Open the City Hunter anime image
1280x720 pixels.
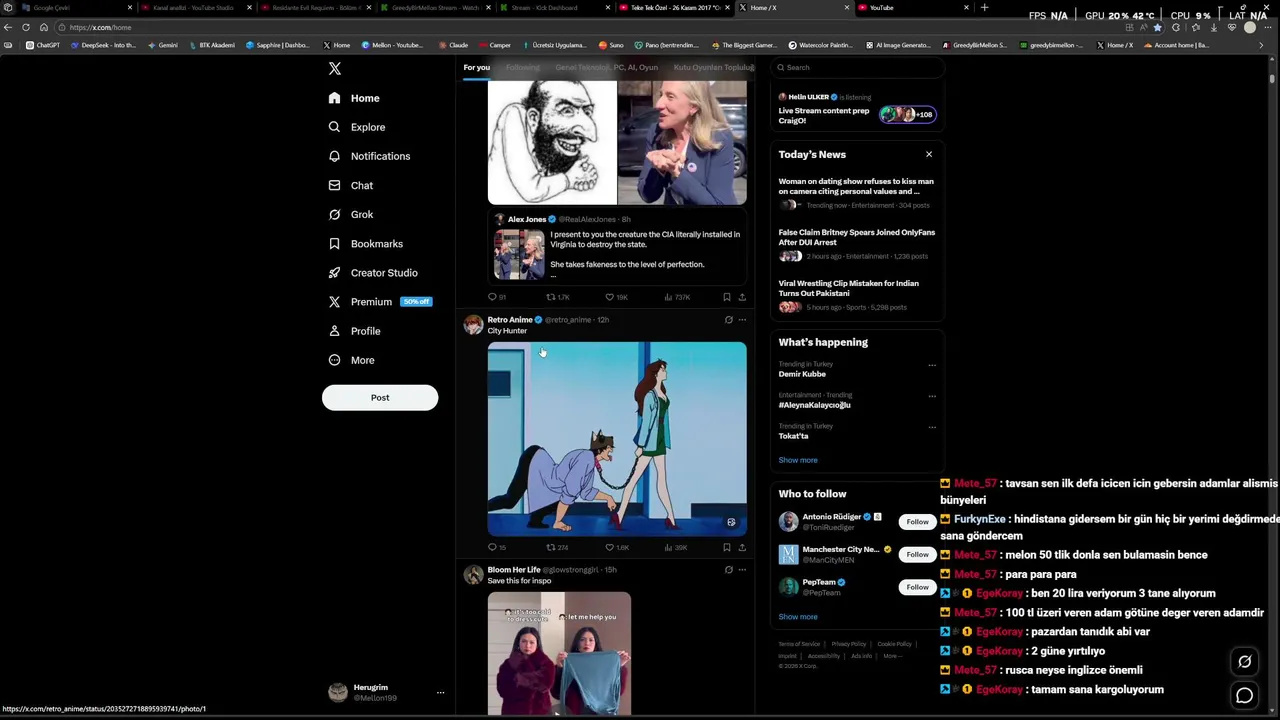pos(617,439)
